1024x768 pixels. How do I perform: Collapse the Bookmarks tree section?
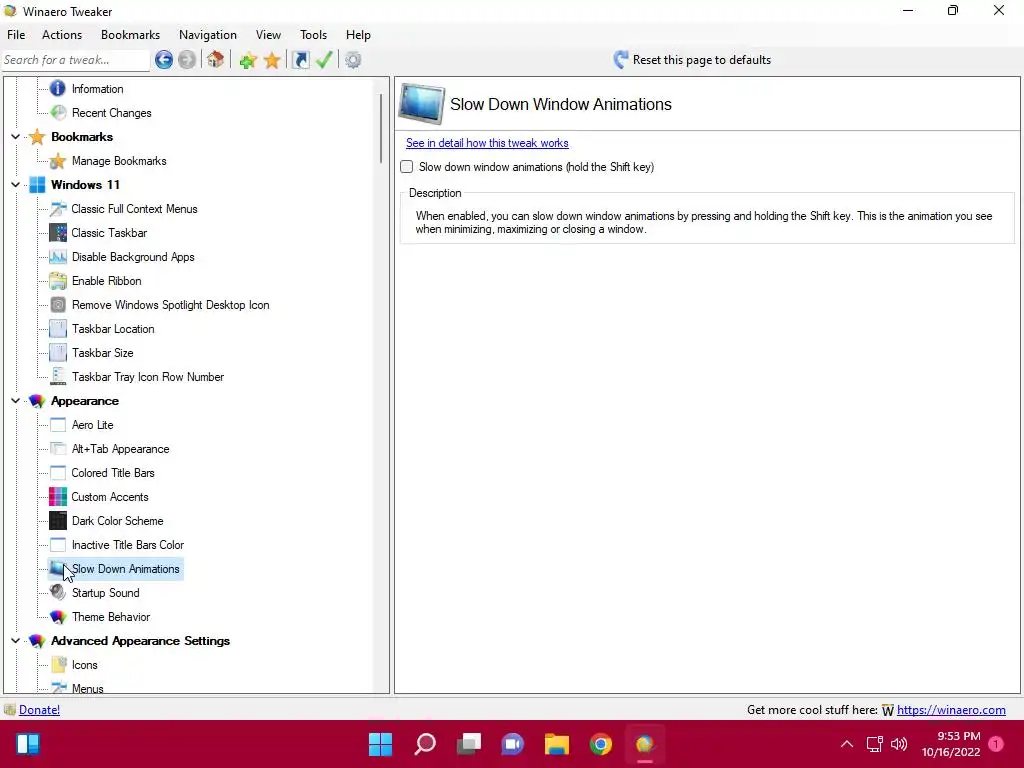click(x=16, y=136)
